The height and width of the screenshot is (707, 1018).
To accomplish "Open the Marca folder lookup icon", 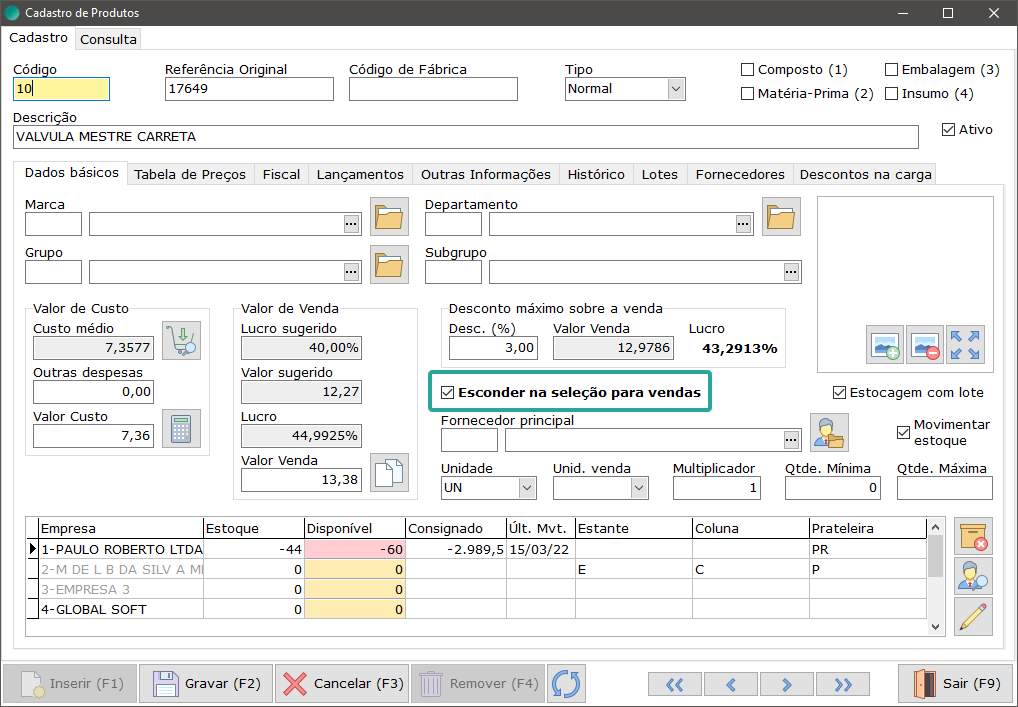I will 390,216.
